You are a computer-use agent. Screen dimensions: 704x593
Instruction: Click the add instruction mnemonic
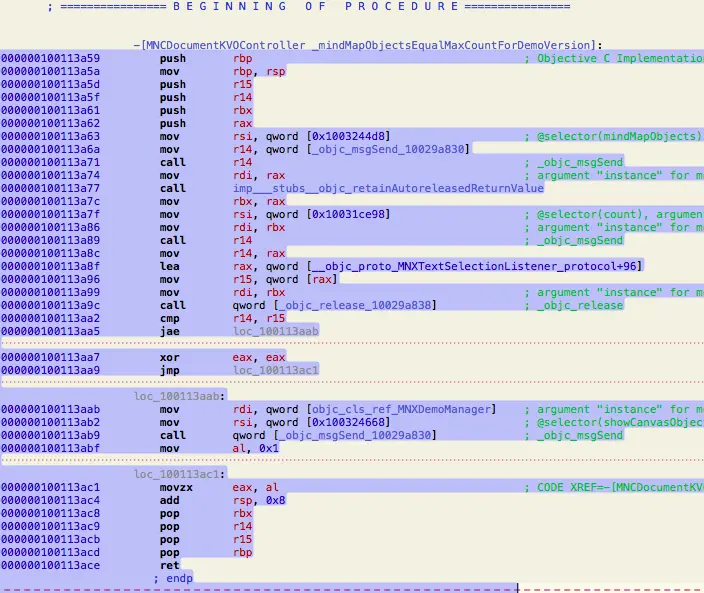point(170,501)
